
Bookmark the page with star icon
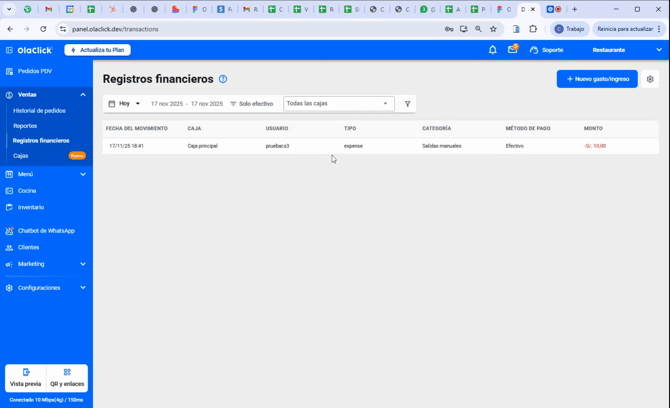click(x=493, y=29)
